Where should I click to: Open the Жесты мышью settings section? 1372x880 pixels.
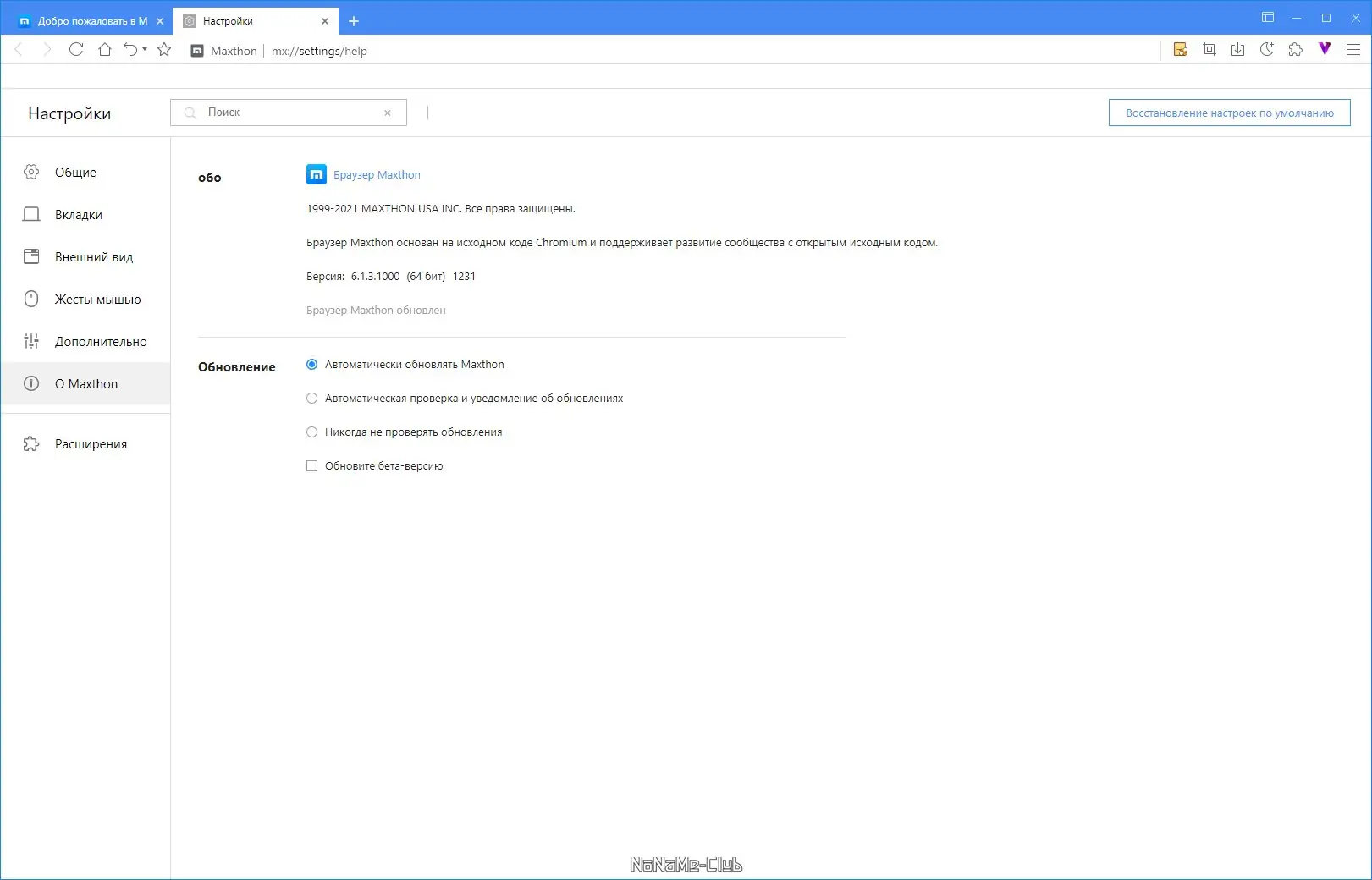point(85,299)
